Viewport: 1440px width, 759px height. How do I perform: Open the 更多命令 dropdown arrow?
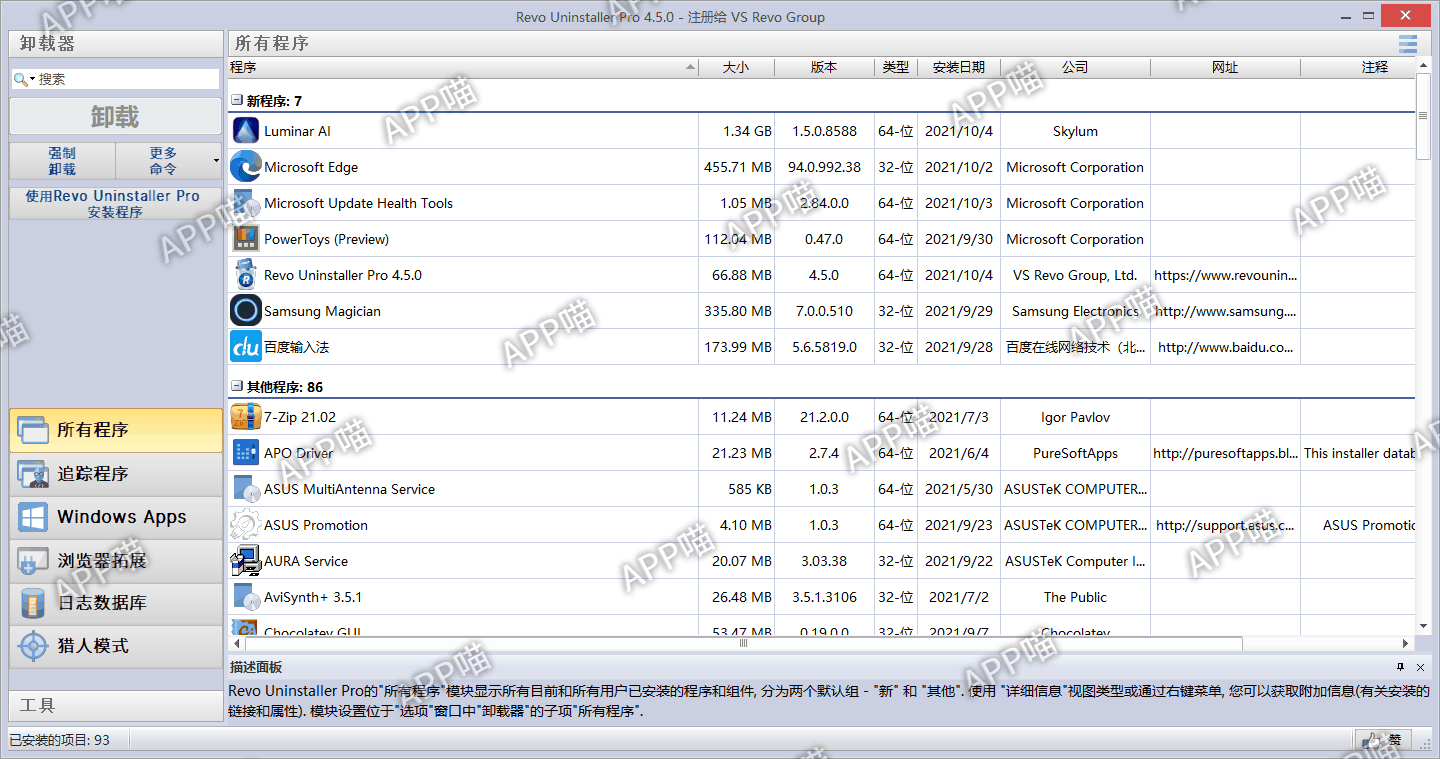(x=216, y=161)
